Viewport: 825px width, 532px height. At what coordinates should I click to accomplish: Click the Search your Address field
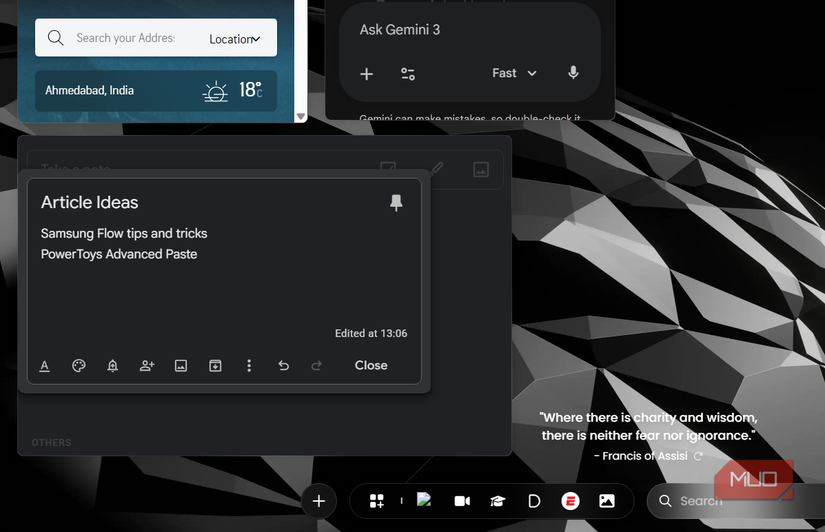[126, 38]
